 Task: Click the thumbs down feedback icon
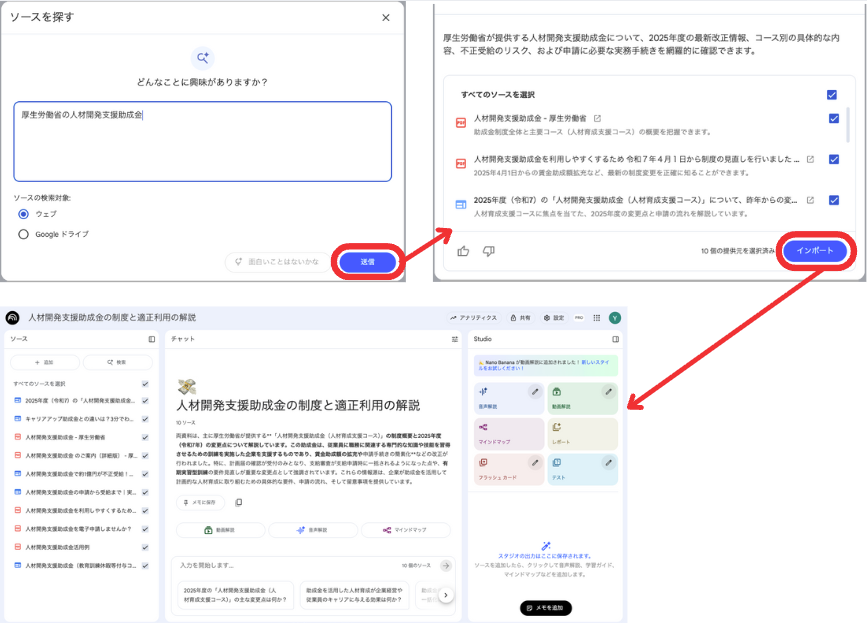[489, 251]
